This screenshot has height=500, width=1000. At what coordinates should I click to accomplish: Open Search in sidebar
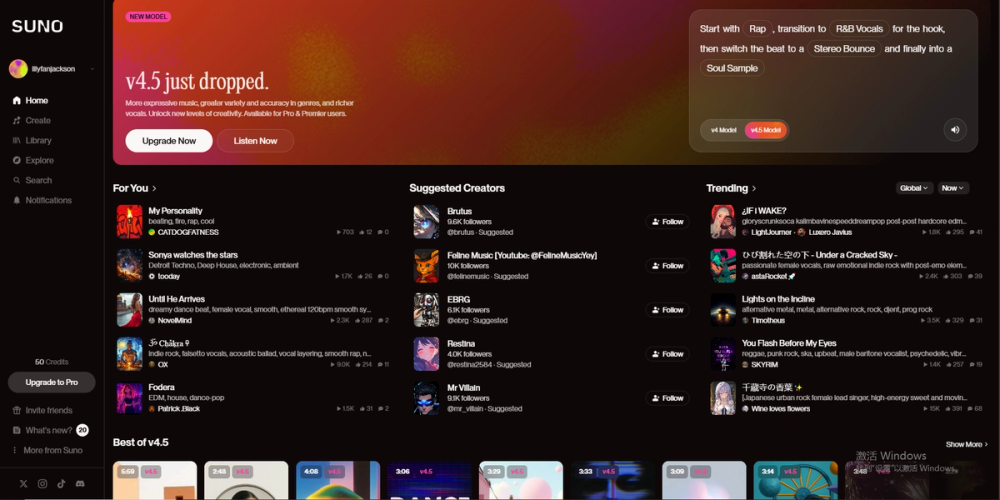(x=32, y=180)
